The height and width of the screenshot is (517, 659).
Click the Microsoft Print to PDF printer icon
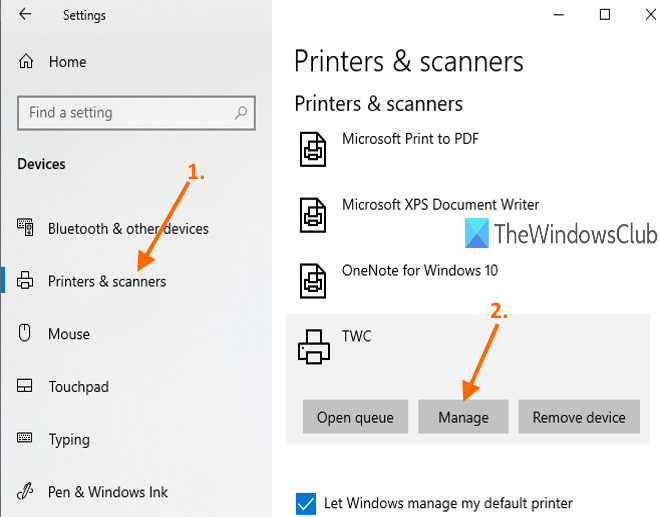pos(313,149)
